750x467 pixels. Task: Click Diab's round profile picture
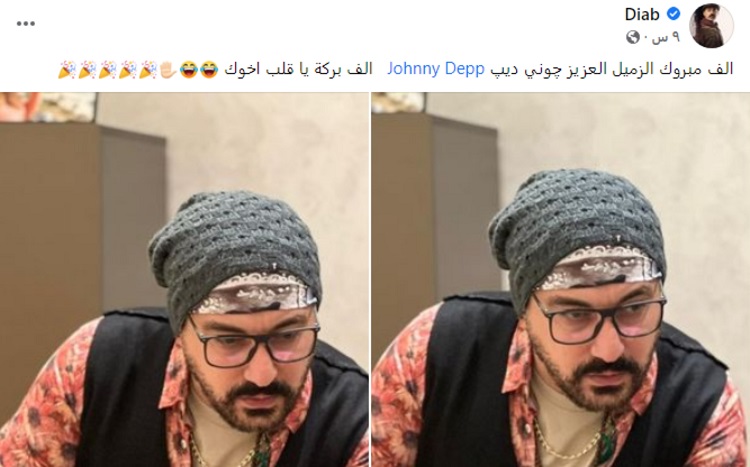(x=711, y=26)
